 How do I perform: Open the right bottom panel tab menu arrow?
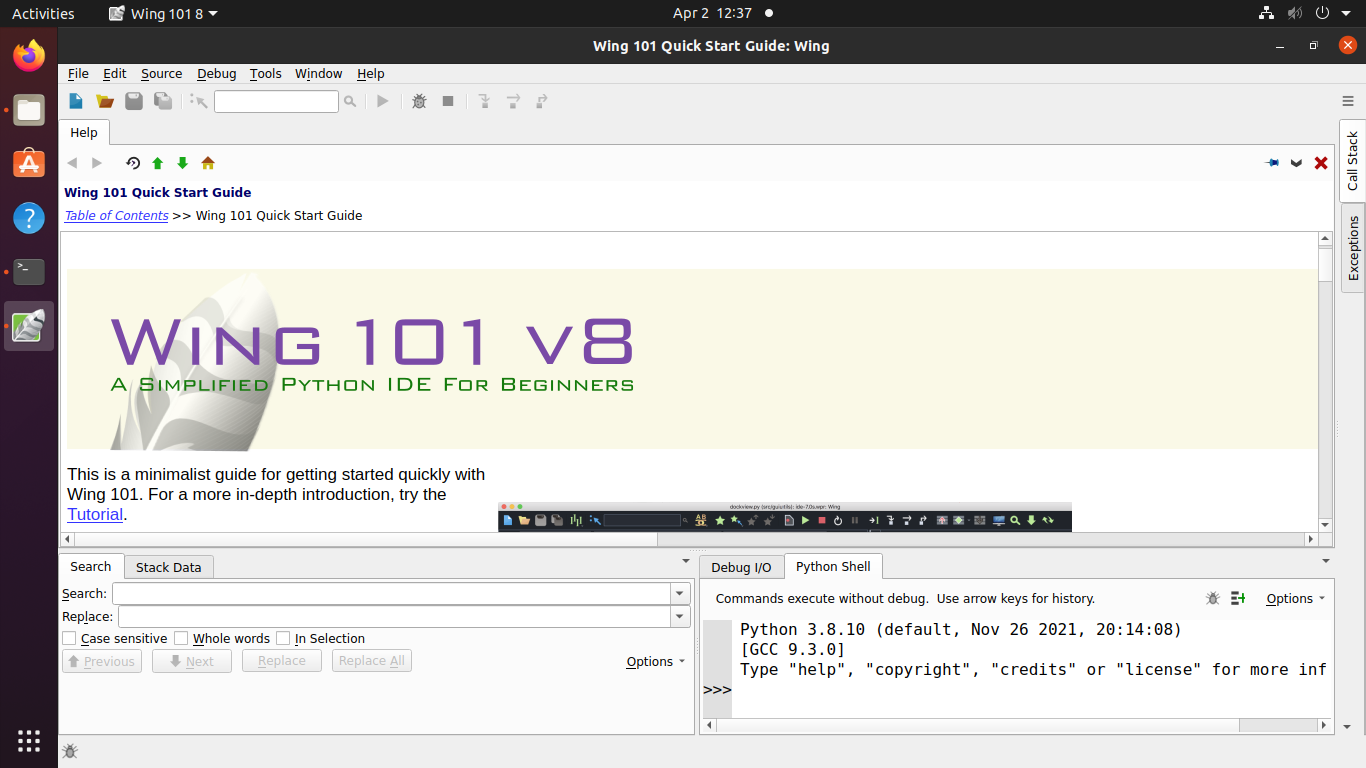tap(1326, 562)
